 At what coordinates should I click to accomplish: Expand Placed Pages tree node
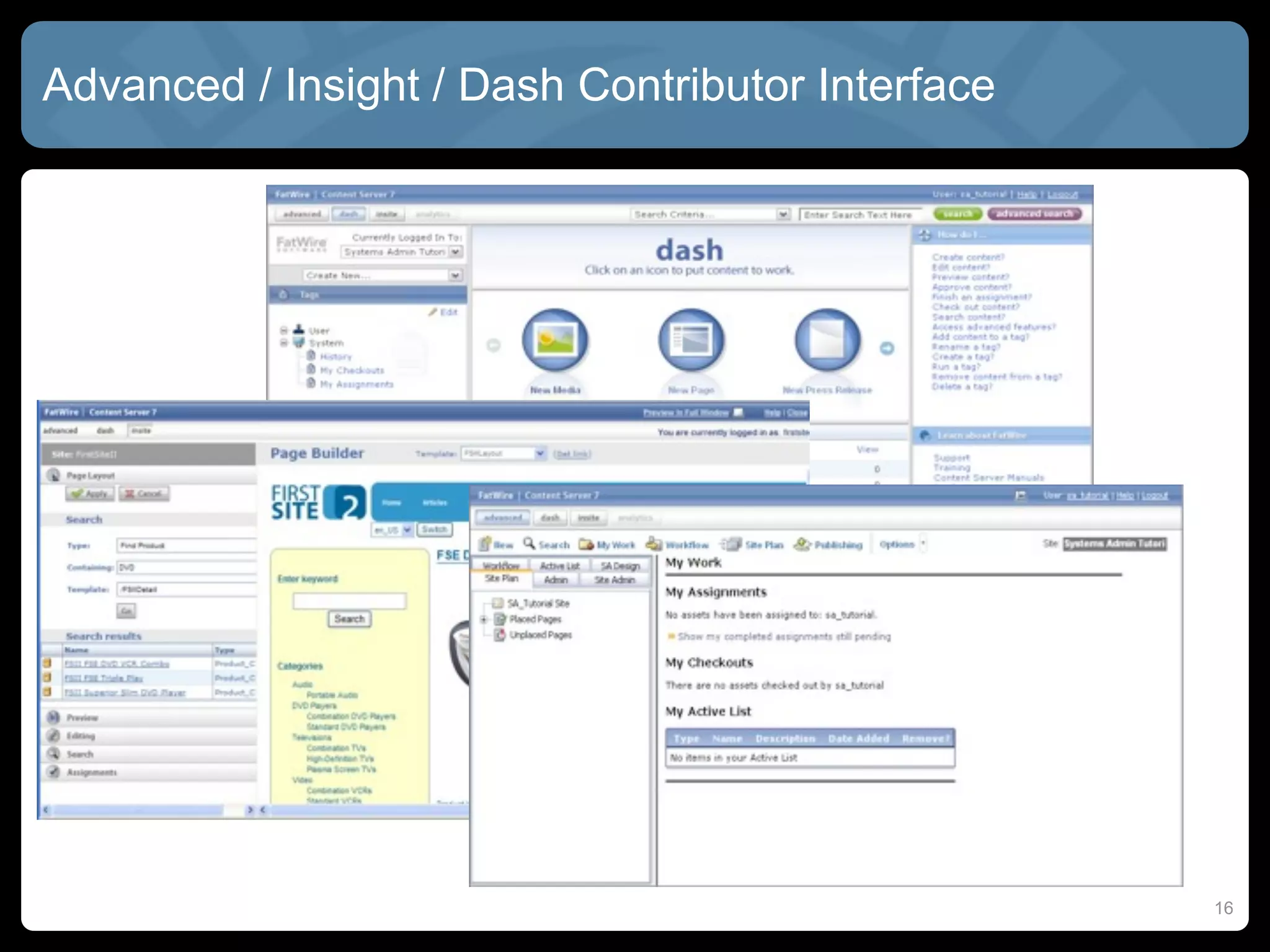pos(484,619)
